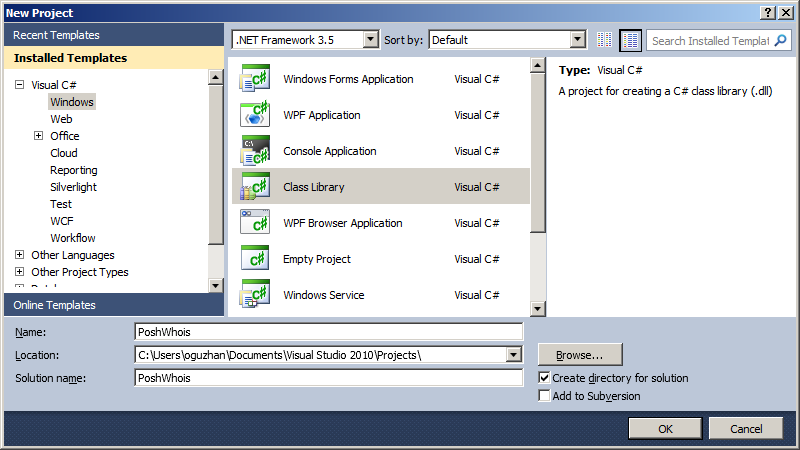This screenshot has width=800, height=450.
Task: Select the Silverlight category in tree
Action: [x=74, y=187]
